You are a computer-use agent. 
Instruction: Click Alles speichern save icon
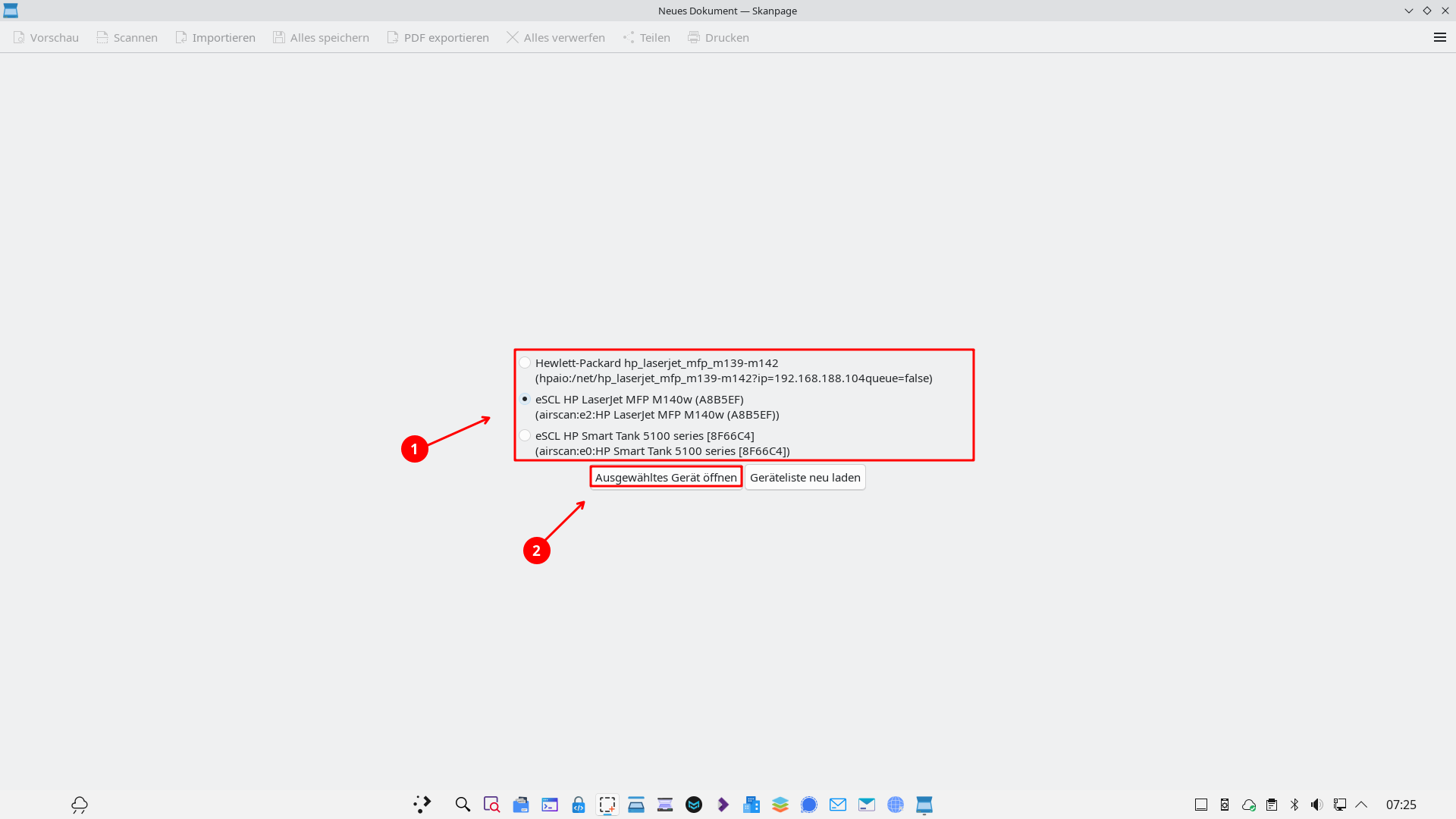tap(279, 37)
